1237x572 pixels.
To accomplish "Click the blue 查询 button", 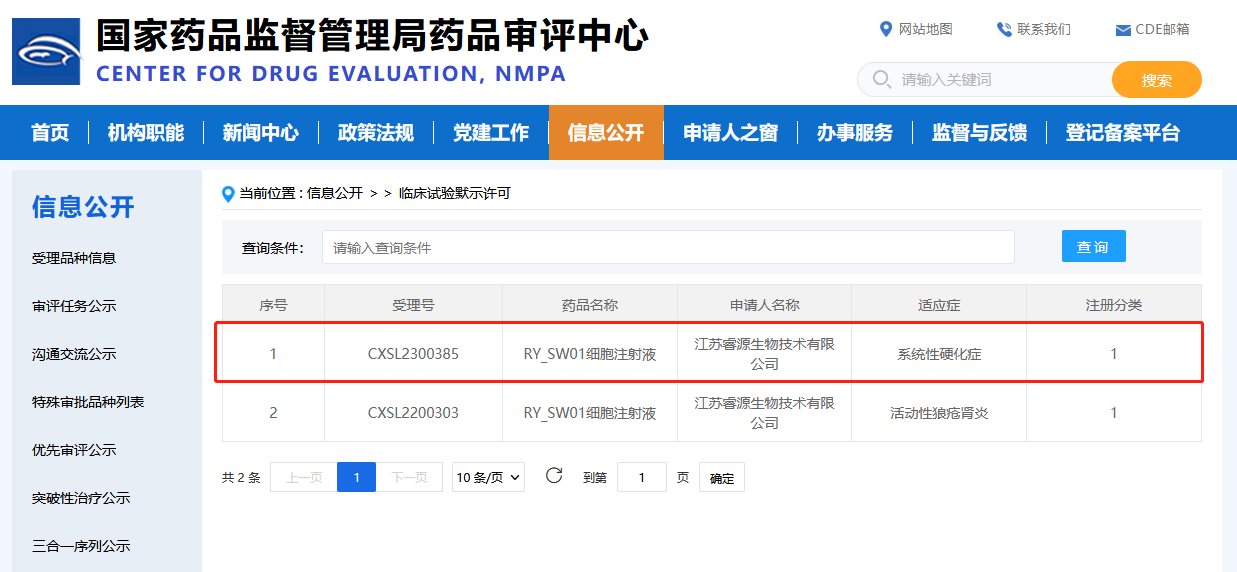I will click(x=1093, y=246).
